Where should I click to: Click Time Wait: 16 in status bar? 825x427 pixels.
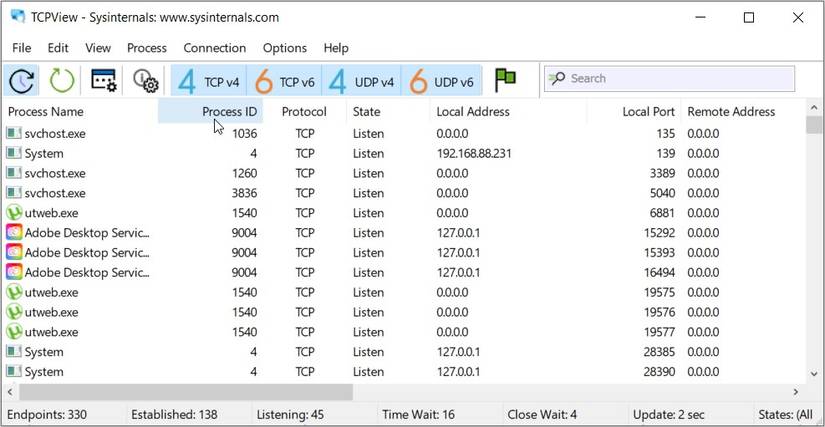(418, 414)
